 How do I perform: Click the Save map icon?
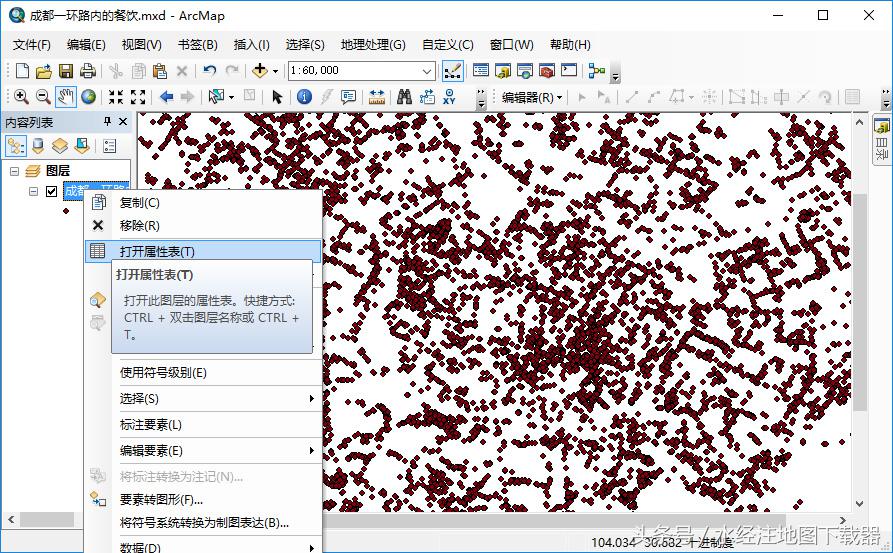[66, 71]
